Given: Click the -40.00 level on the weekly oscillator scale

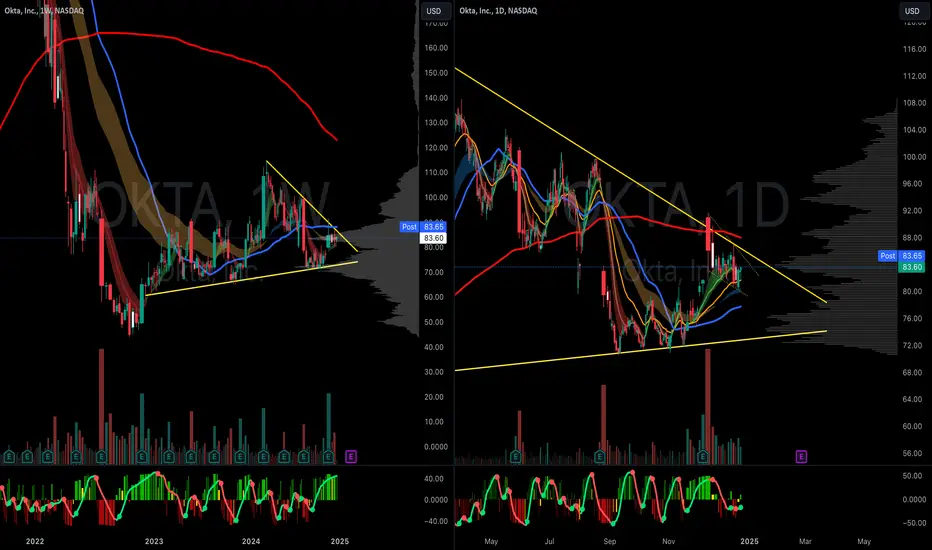Looking at the screenshot, I should pos(436,521).
